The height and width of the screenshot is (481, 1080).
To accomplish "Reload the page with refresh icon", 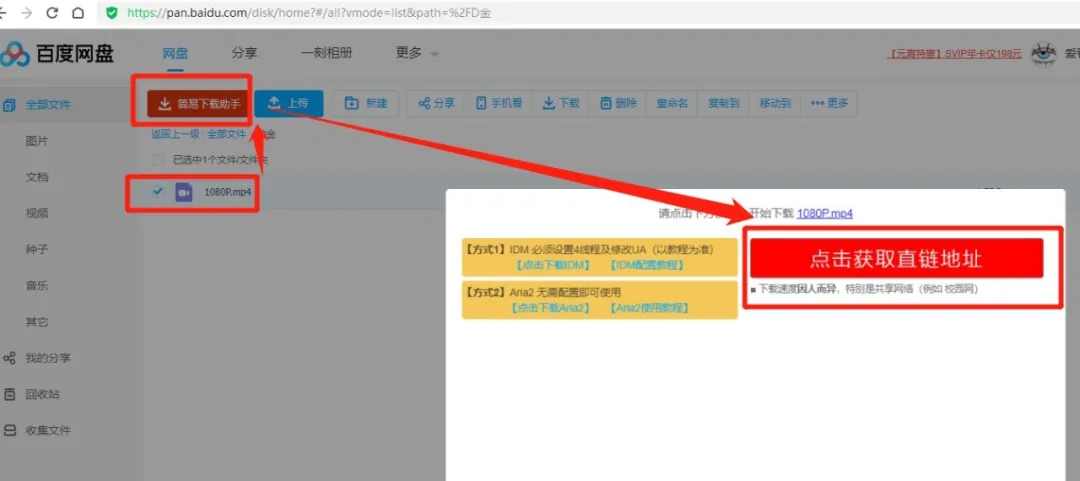I will 52,13.
